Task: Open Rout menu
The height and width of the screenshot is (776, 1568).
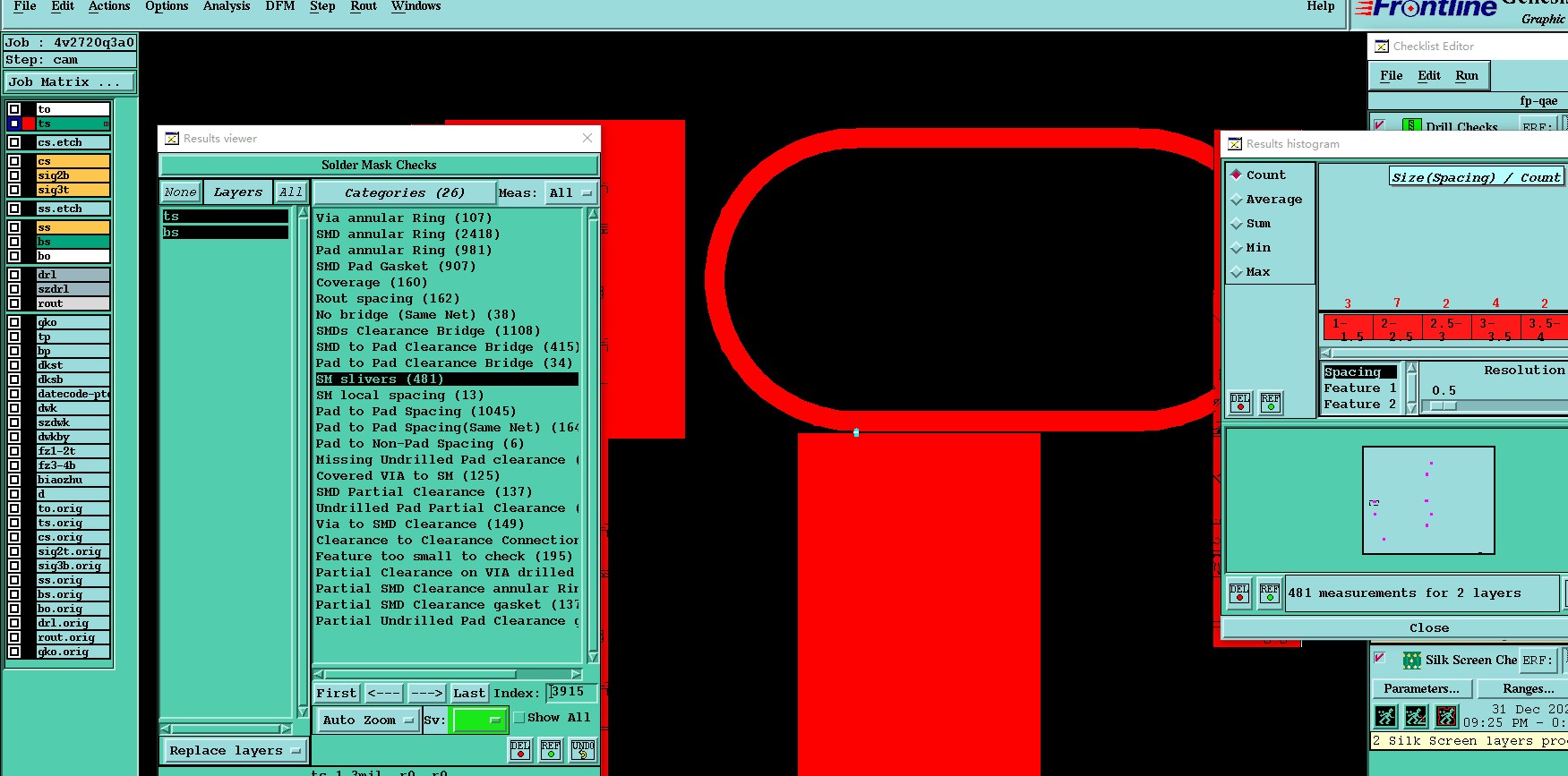Action: 364,6
